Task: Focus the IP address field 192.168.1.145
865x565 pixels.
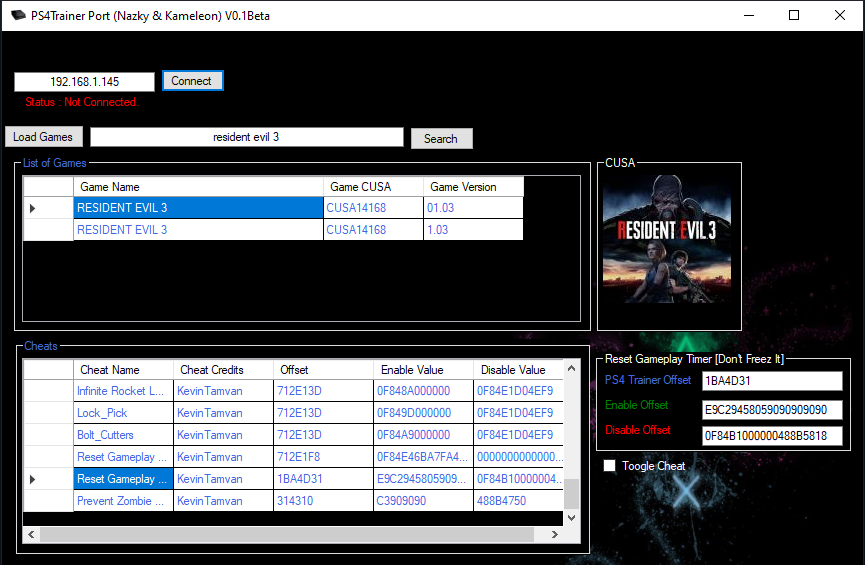Action: click(84, 82)
